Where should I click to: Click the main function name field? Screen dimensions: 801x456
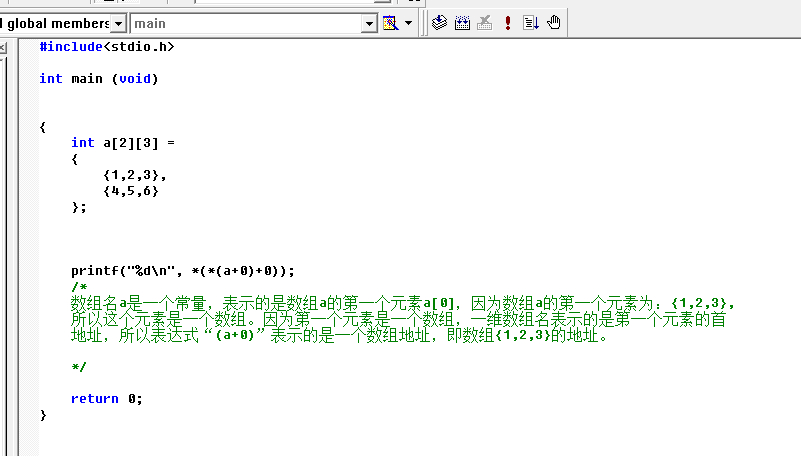pyautogui.click(x=246, y=23)
